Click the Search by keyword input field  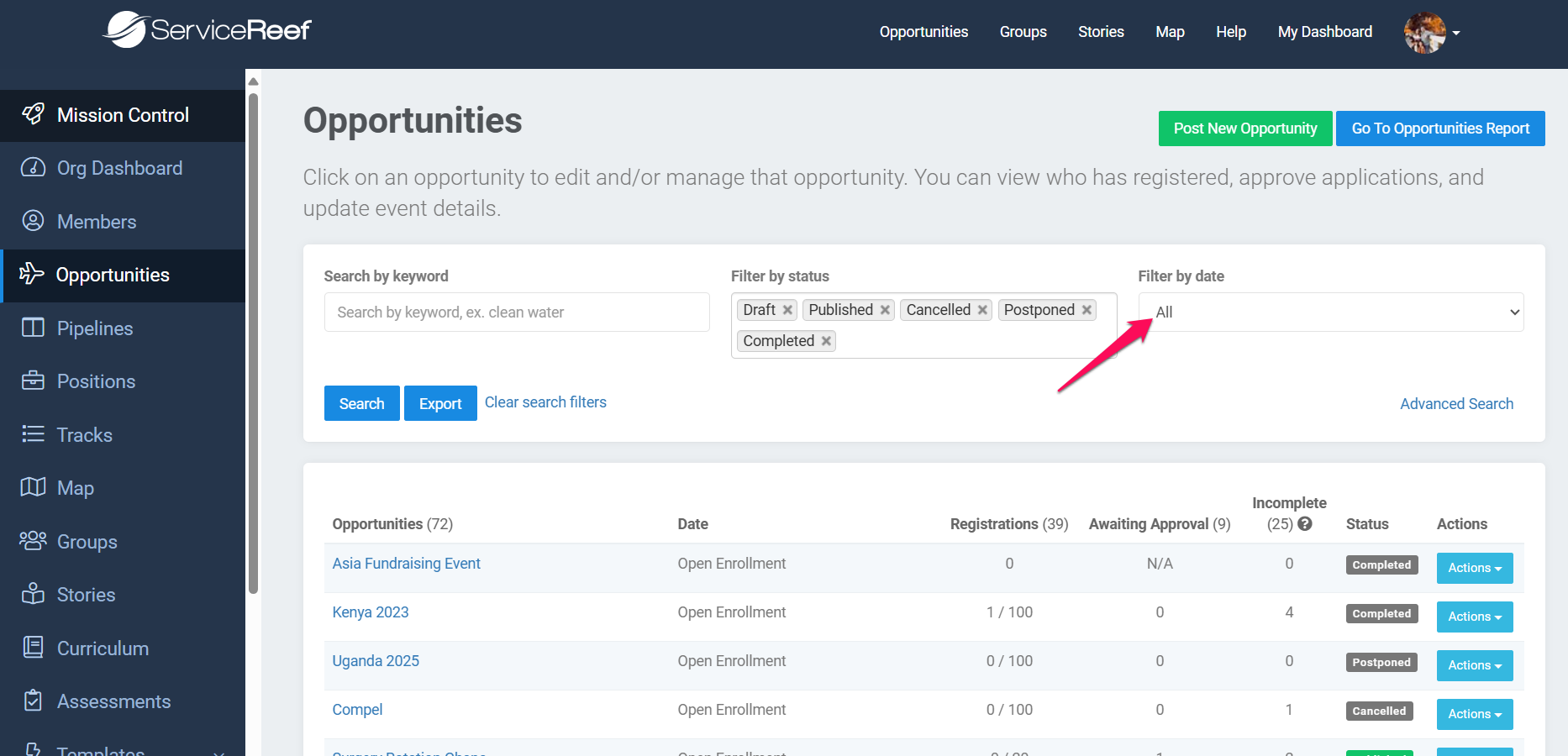[x=517, y=312]
